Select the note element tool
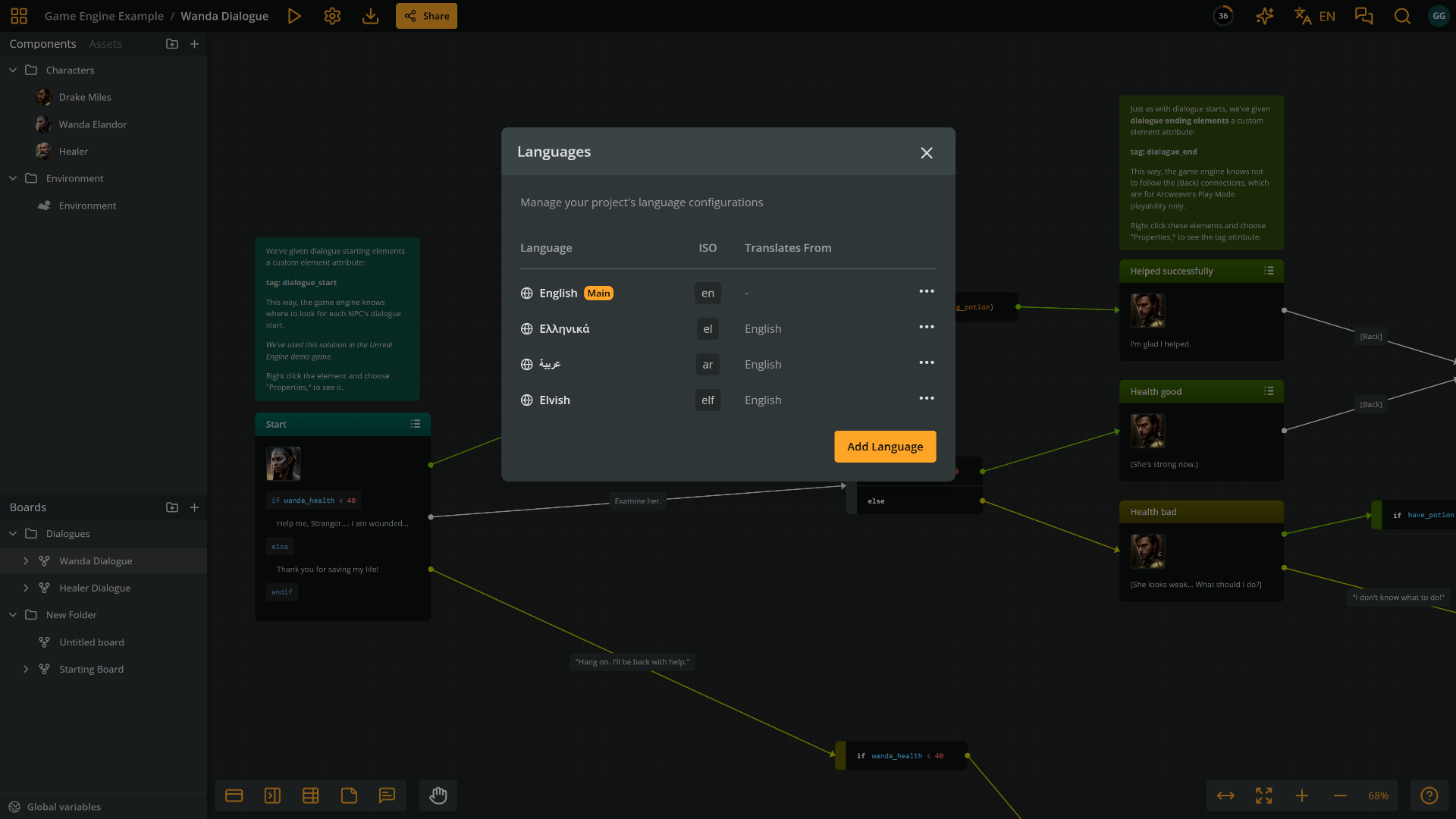Image resolution: width=1456 pixels, height=819 pixels. coord(350,795)
